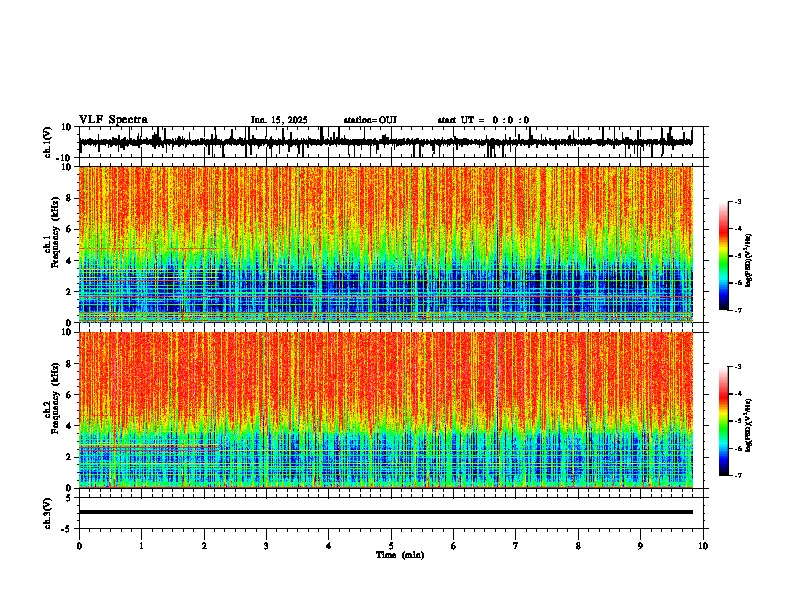Click the ch.2 color bar units label
Viewport: 792px width, 612px height.
coord(748,425)
